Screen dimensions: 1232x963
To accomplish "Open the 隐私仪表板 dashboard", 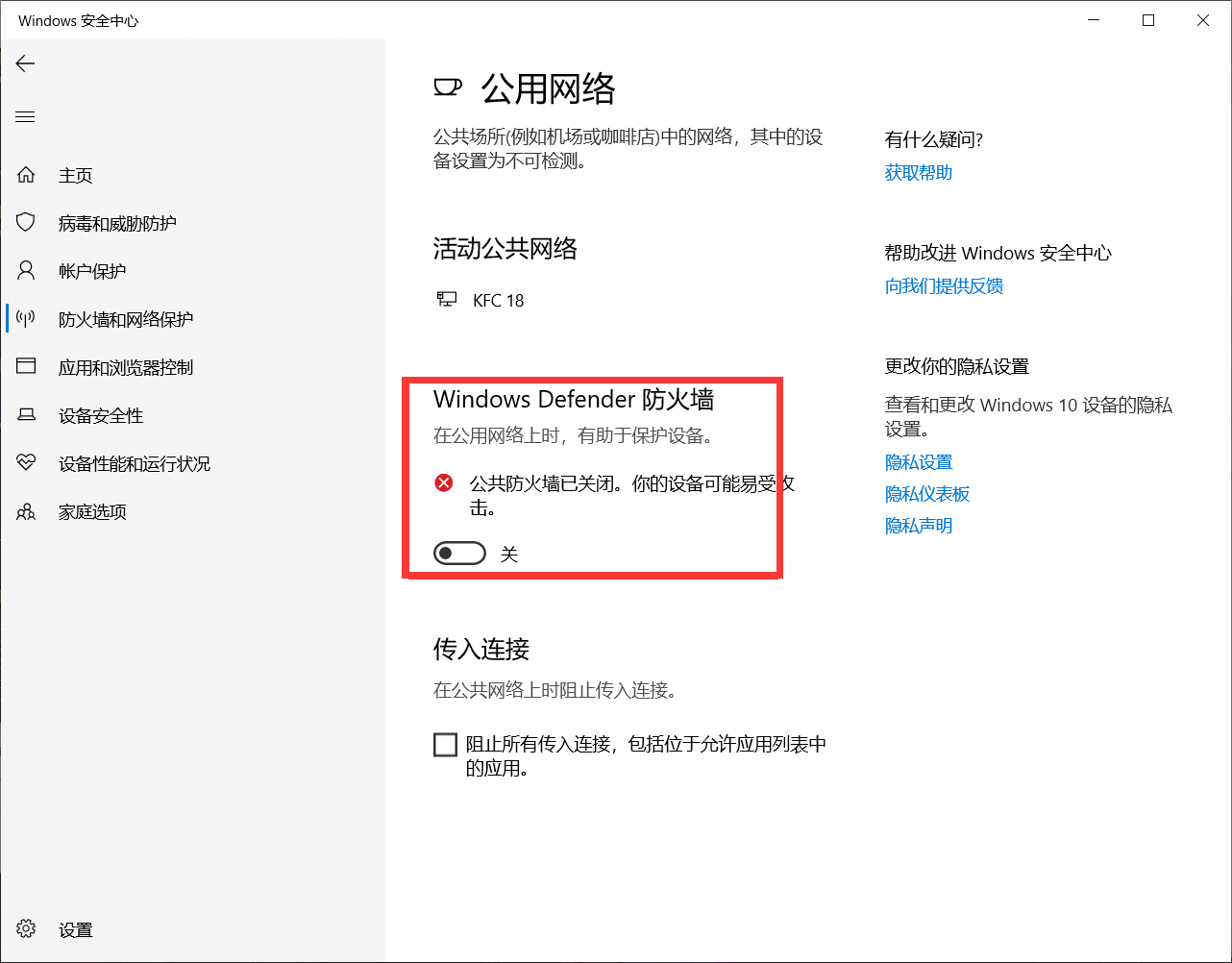I will [x=926, y=493].
